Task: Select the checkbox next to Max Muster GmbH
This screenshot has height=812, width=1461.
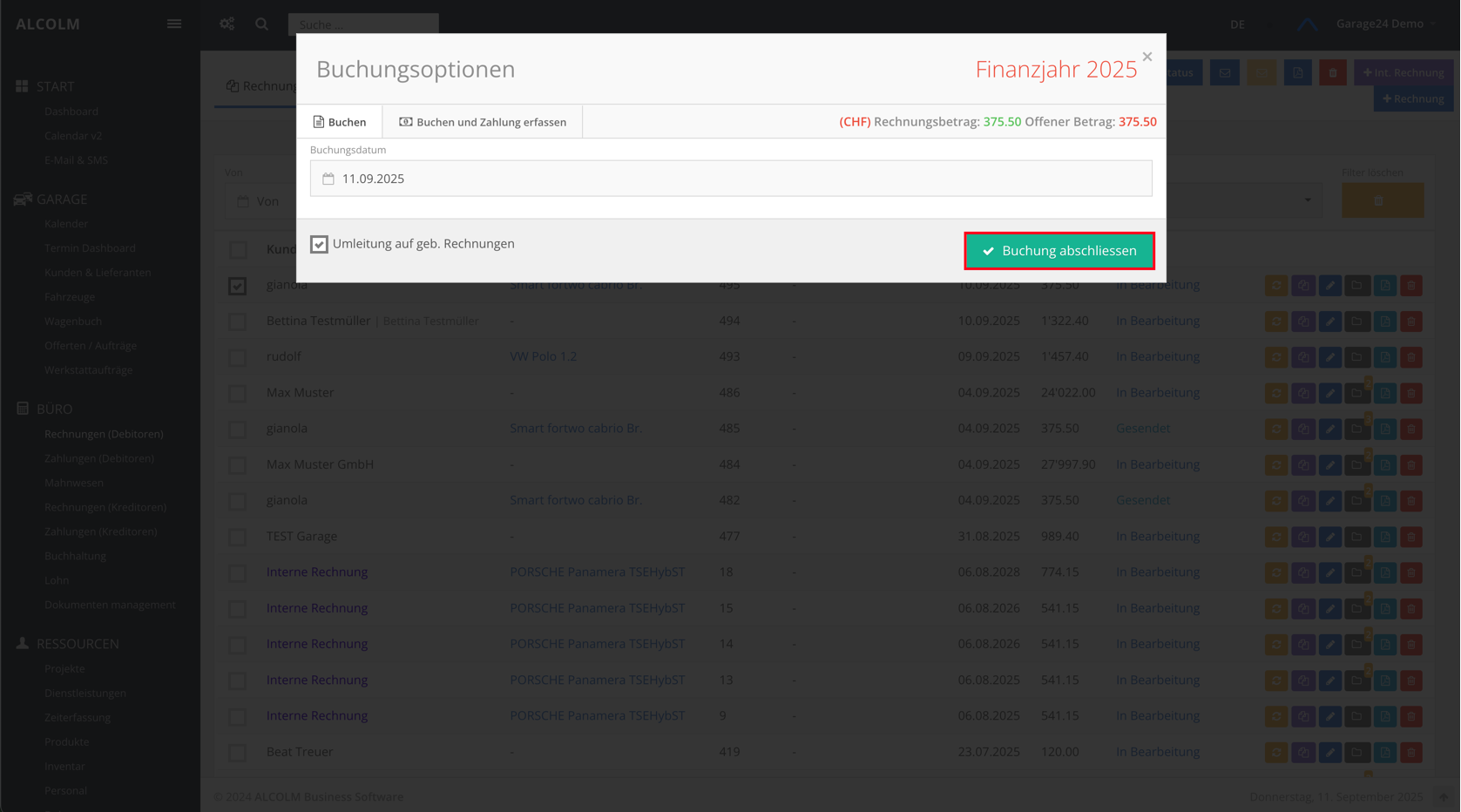Action: point(237,465)
